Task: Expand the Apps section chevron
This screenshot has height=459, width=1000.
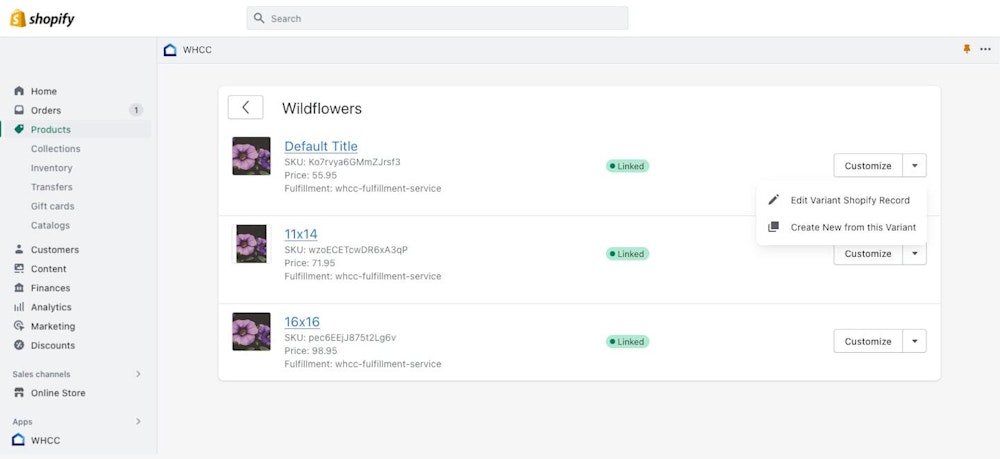Action: point(138,421)
